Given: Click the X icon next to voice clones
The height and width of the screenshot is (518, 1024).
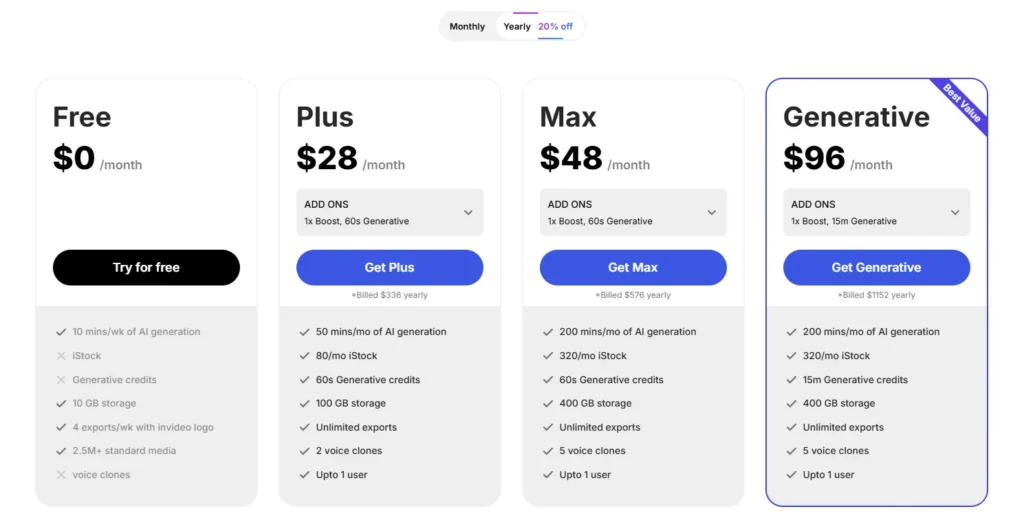Looking at the screenshot, I should 61,475.
